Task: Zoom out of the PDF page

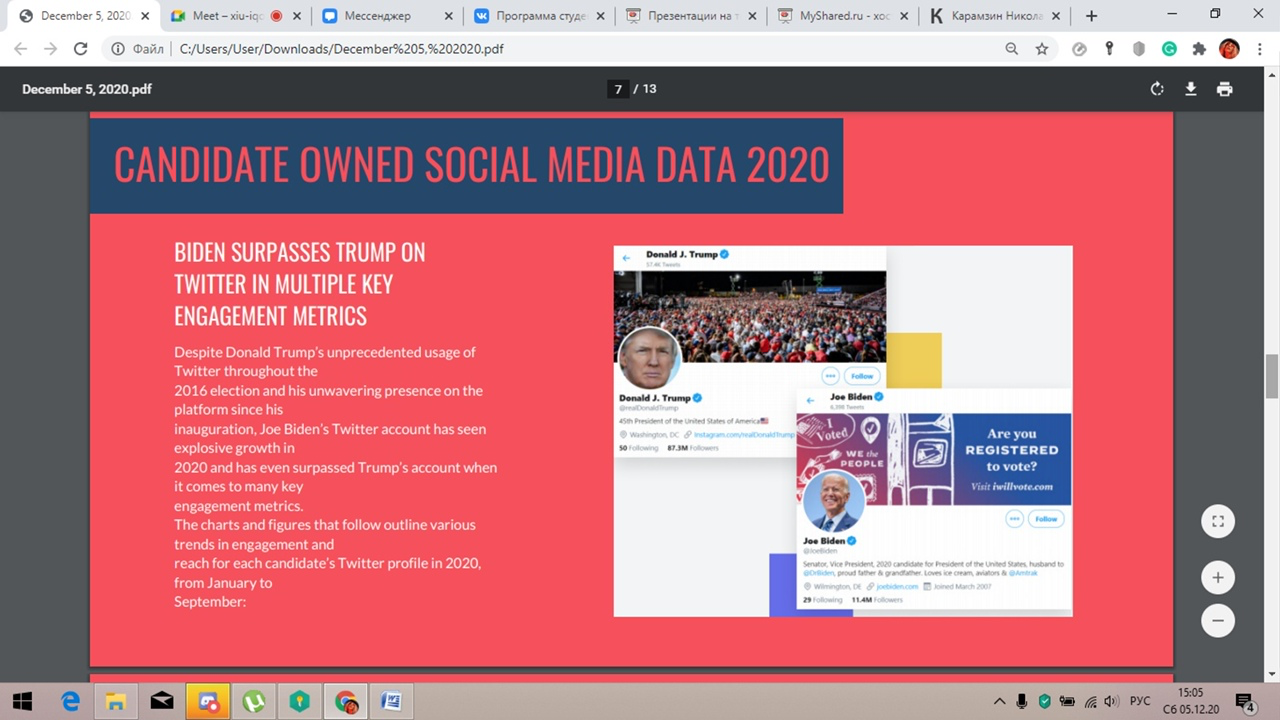Action: click(1218, 620)
